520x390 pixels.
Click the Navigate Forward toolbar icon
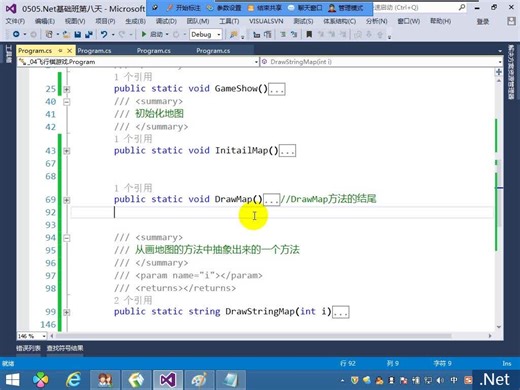pyautogui.click(x=33, y=34)
